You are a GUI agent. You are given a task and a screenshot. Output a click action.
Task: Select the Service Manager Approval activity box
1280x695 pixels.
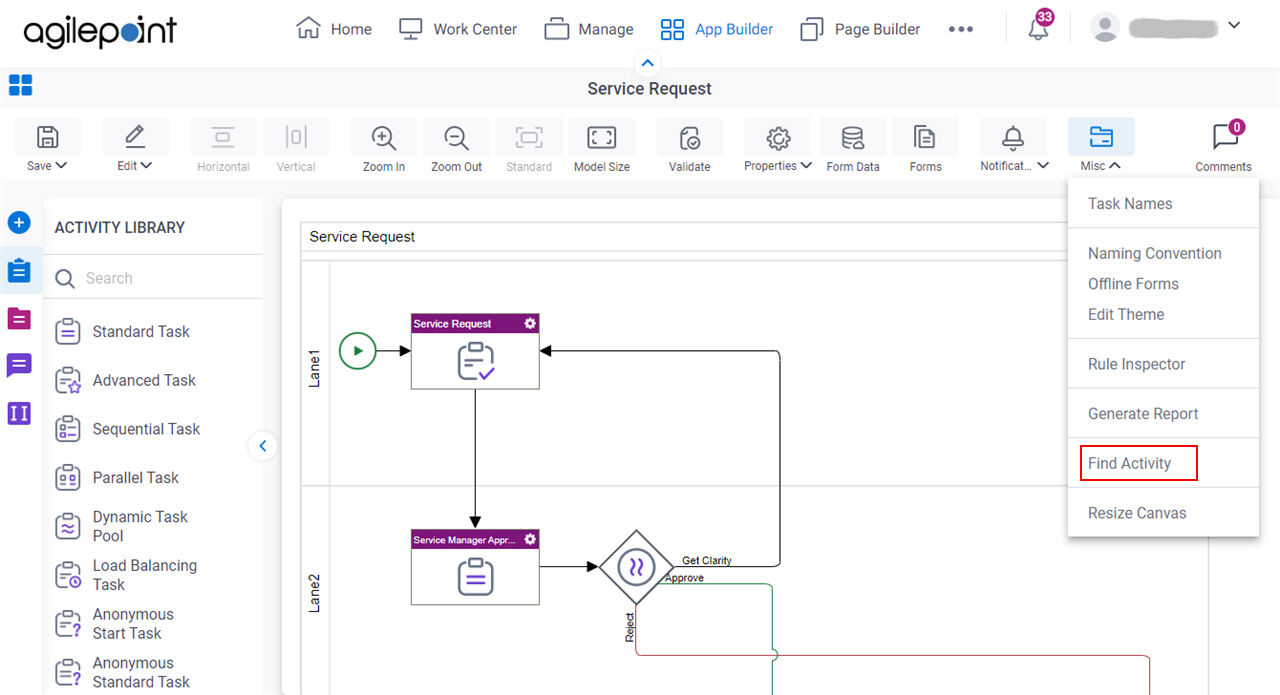[475, 567]
